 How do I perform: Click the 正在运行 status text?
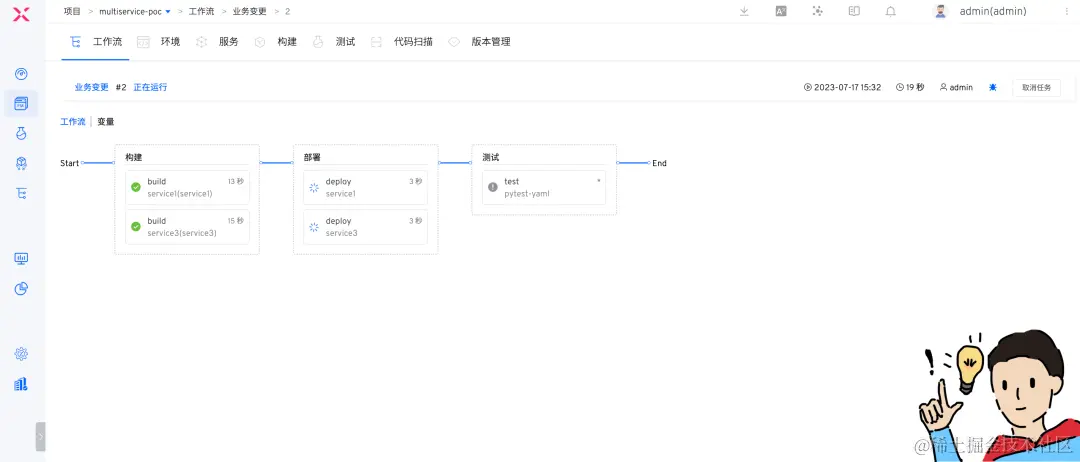point(150,87)
